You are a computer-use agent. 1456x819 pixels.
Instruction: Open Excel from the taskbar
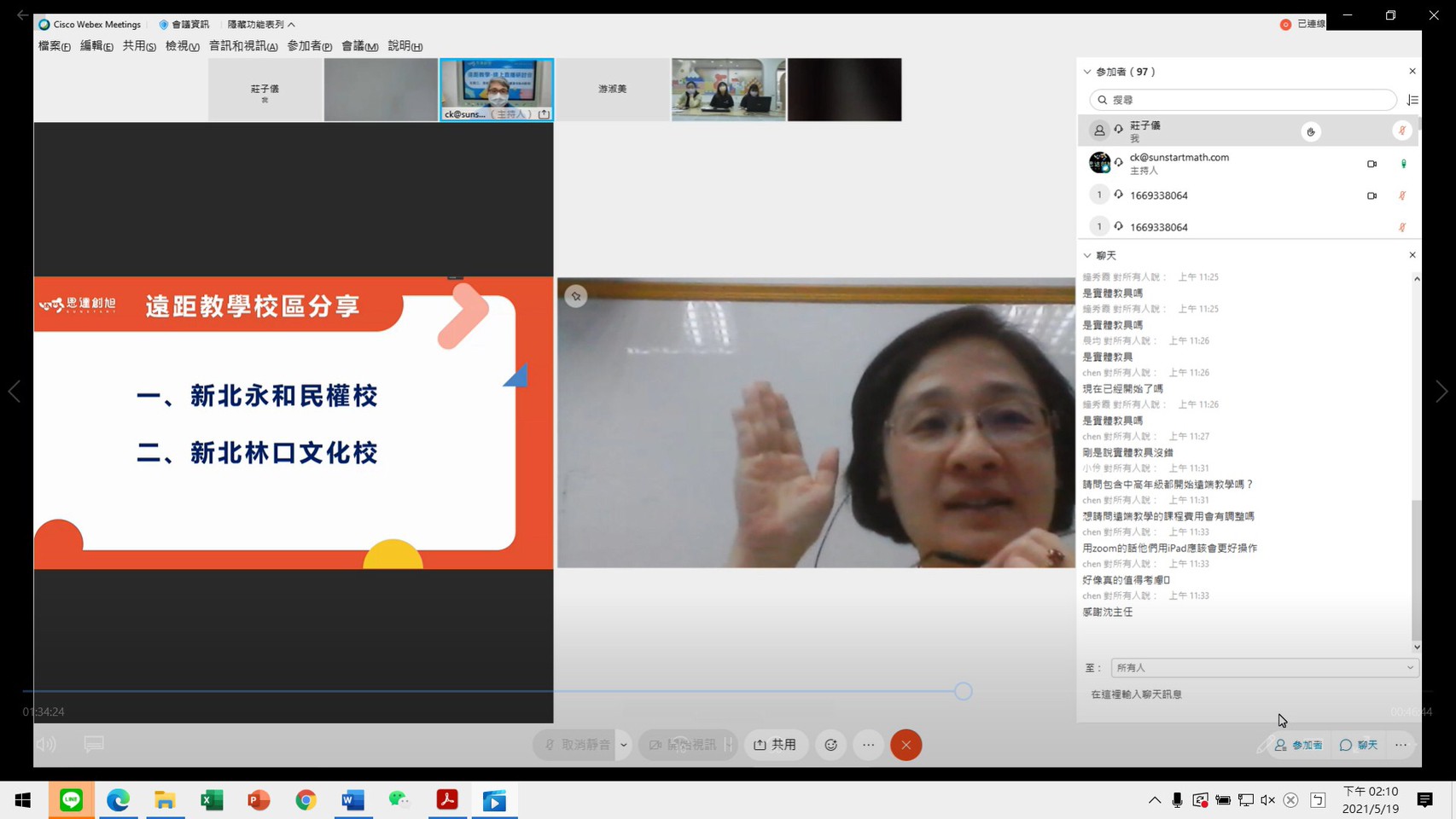coord(212,800)
